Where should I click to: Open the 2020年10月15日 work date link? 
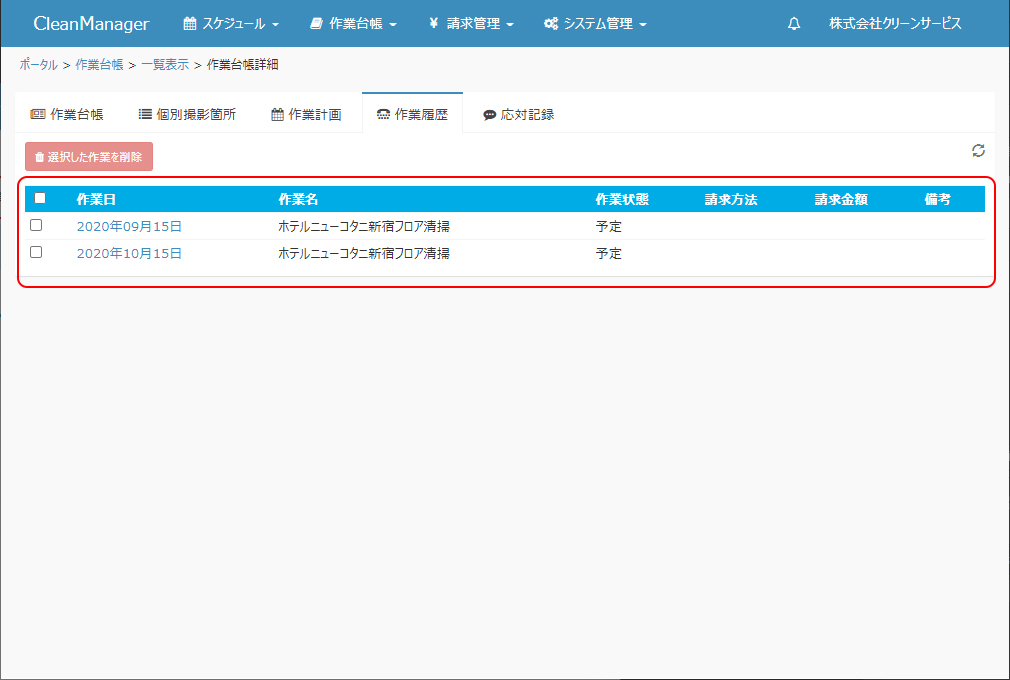pos(129,254)
